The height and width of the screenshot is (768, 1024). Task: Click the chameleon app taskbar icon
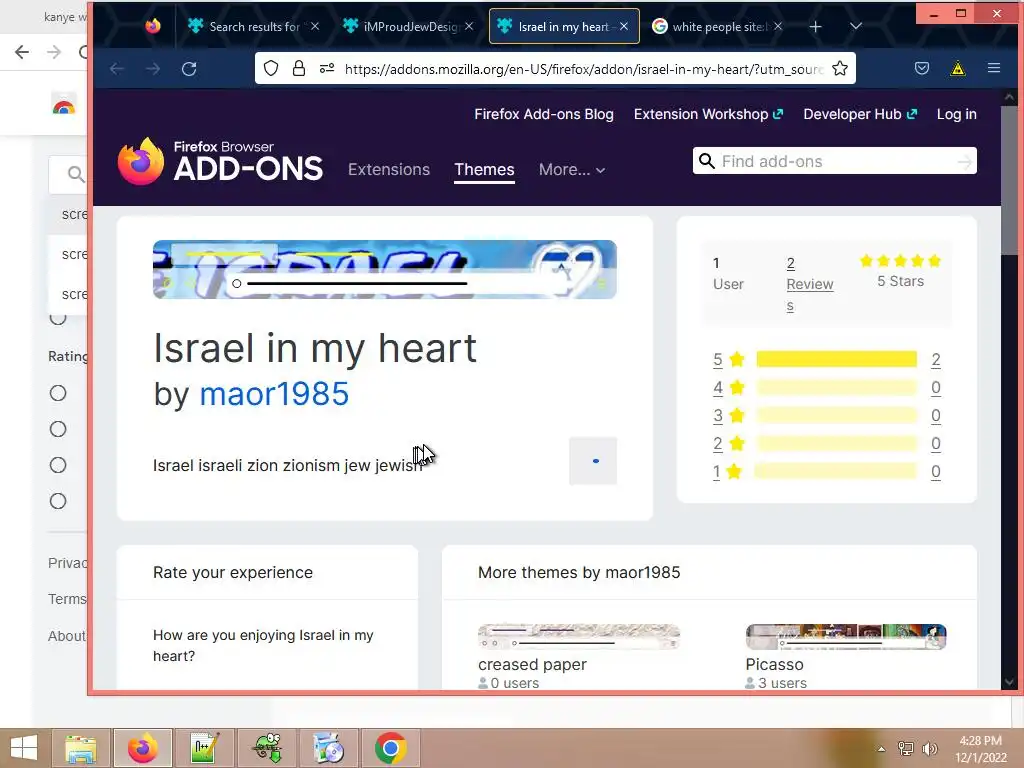(x=266, y=748)
